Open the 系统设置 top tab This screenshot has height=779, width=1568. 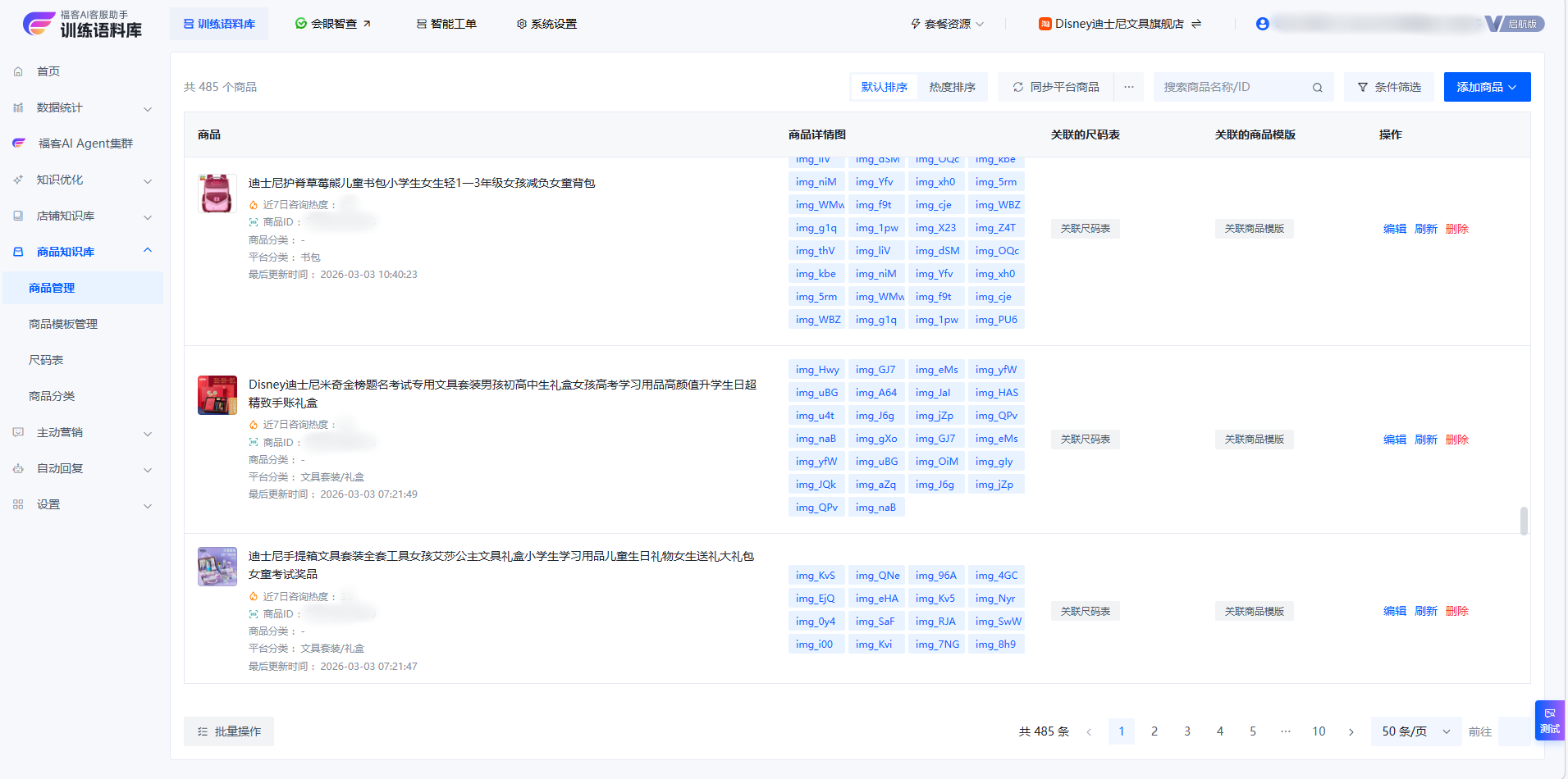[x=546, y=24]
